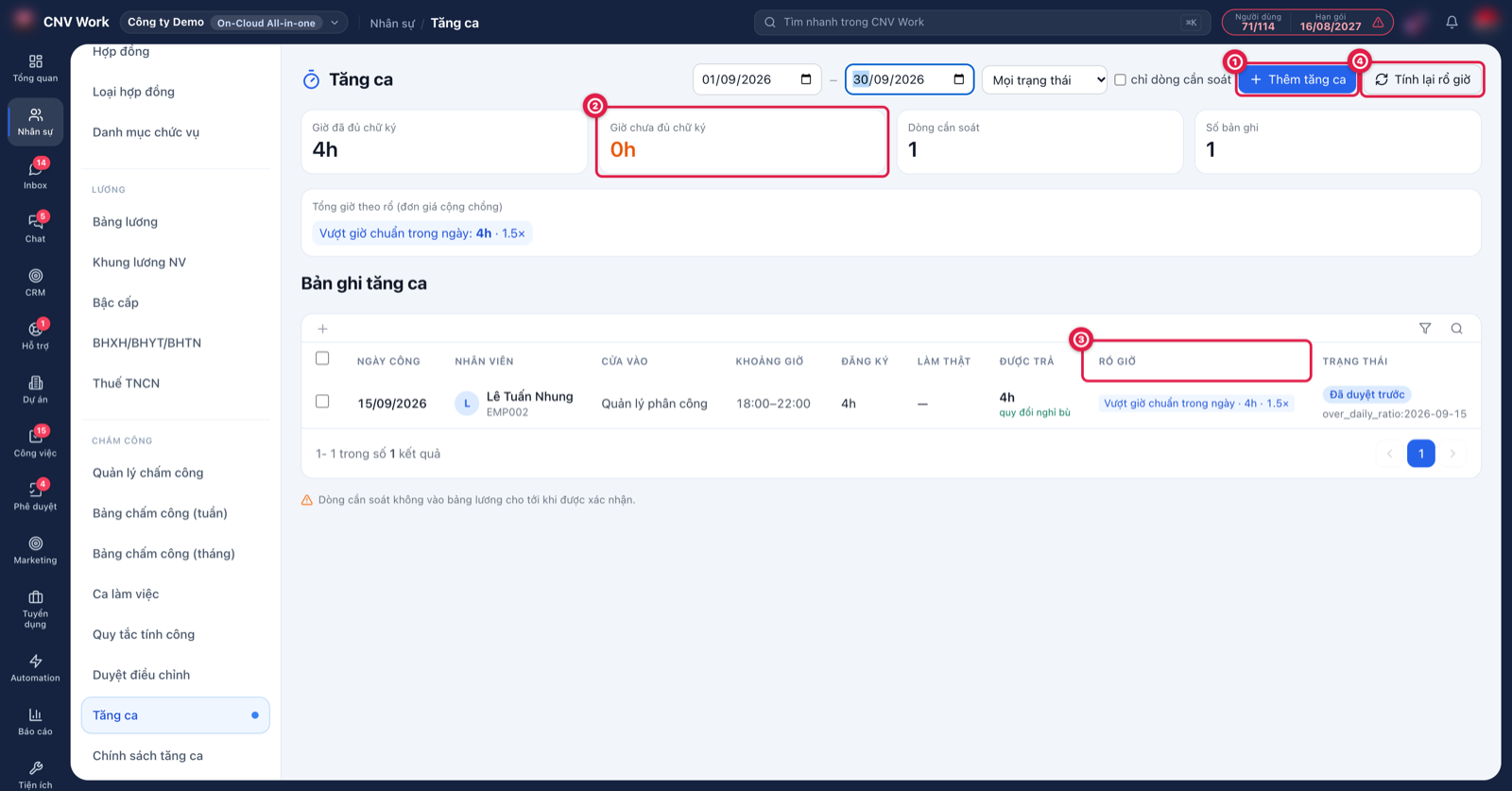This screenshot has height=791, width=1512.
Task: Click the 'Tính lại rổ giờ' button
Action: (1423, 79)
